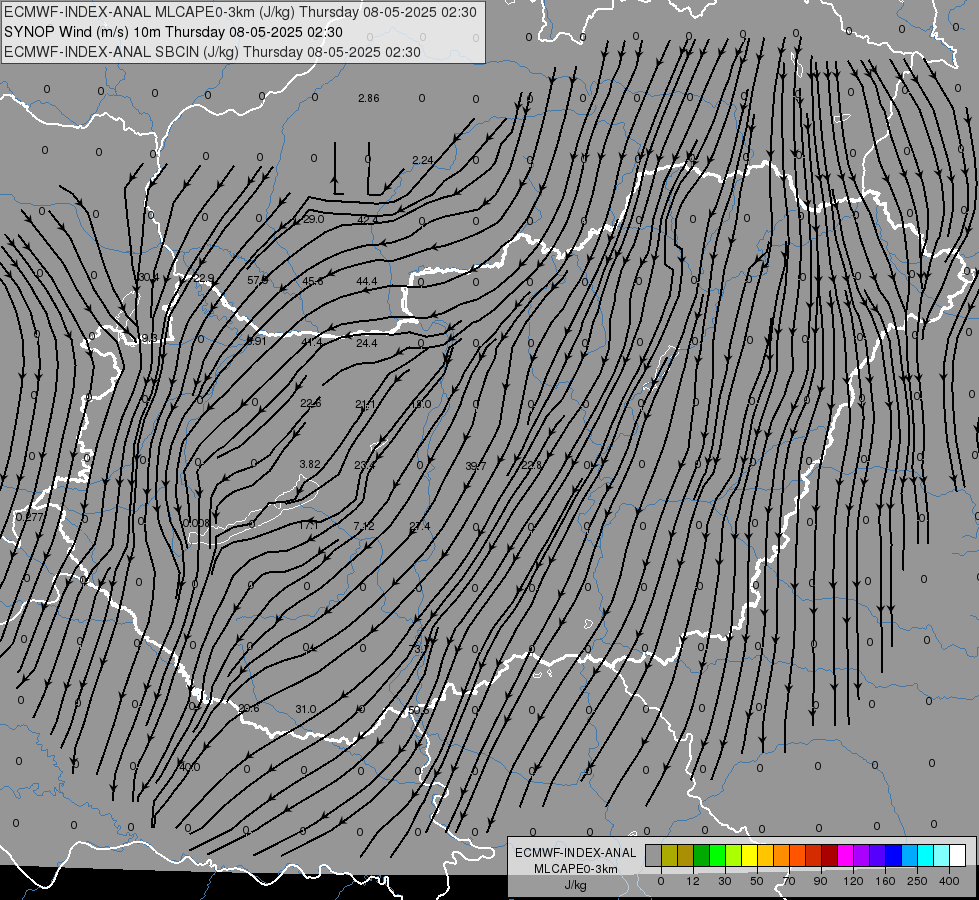Select the dark red legend swatch

tap(830, 855)
